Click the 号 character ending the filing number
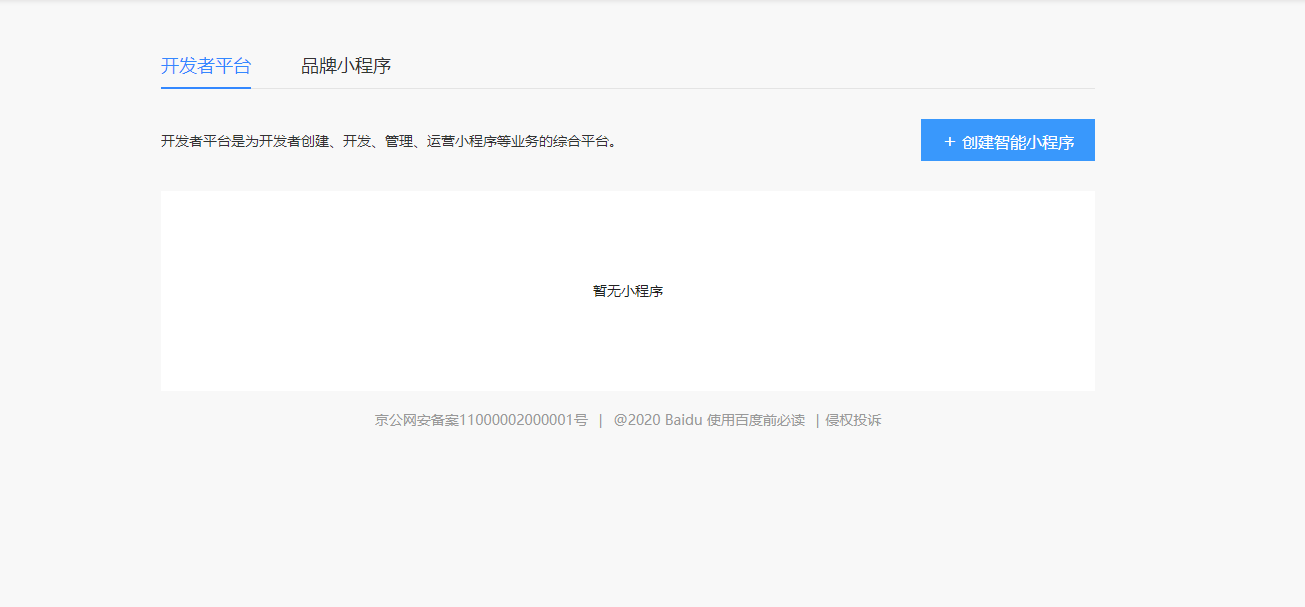1305x607 pixels. [x=581, y=420]
